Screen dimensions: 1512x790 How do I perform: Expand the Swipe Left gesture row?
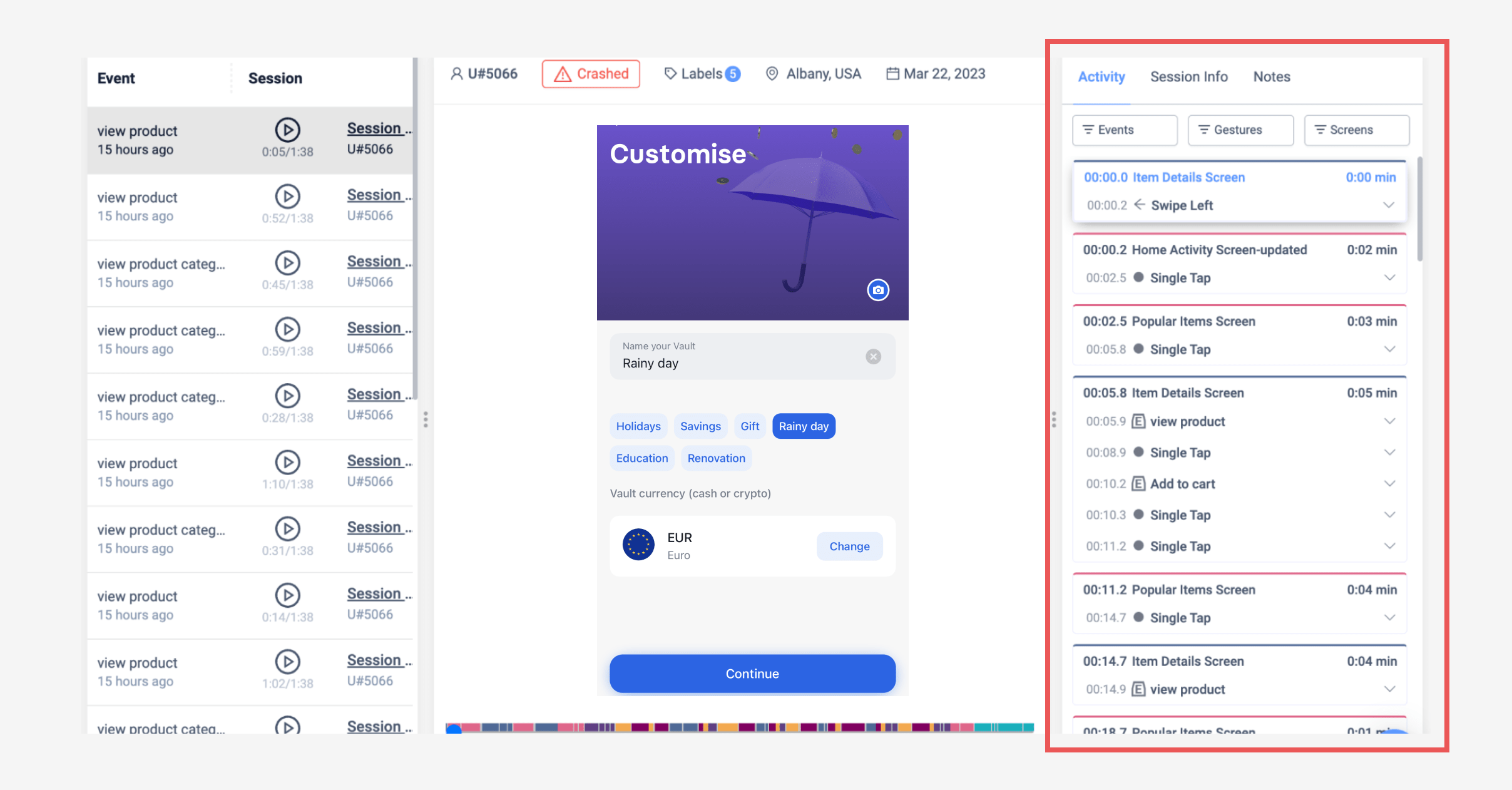1388,205
